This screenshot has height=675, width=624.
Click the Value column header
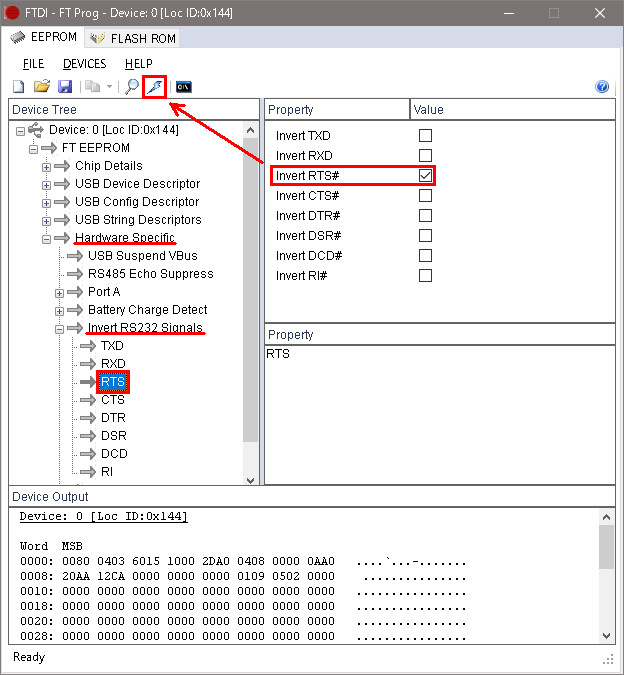pos(513,110)
